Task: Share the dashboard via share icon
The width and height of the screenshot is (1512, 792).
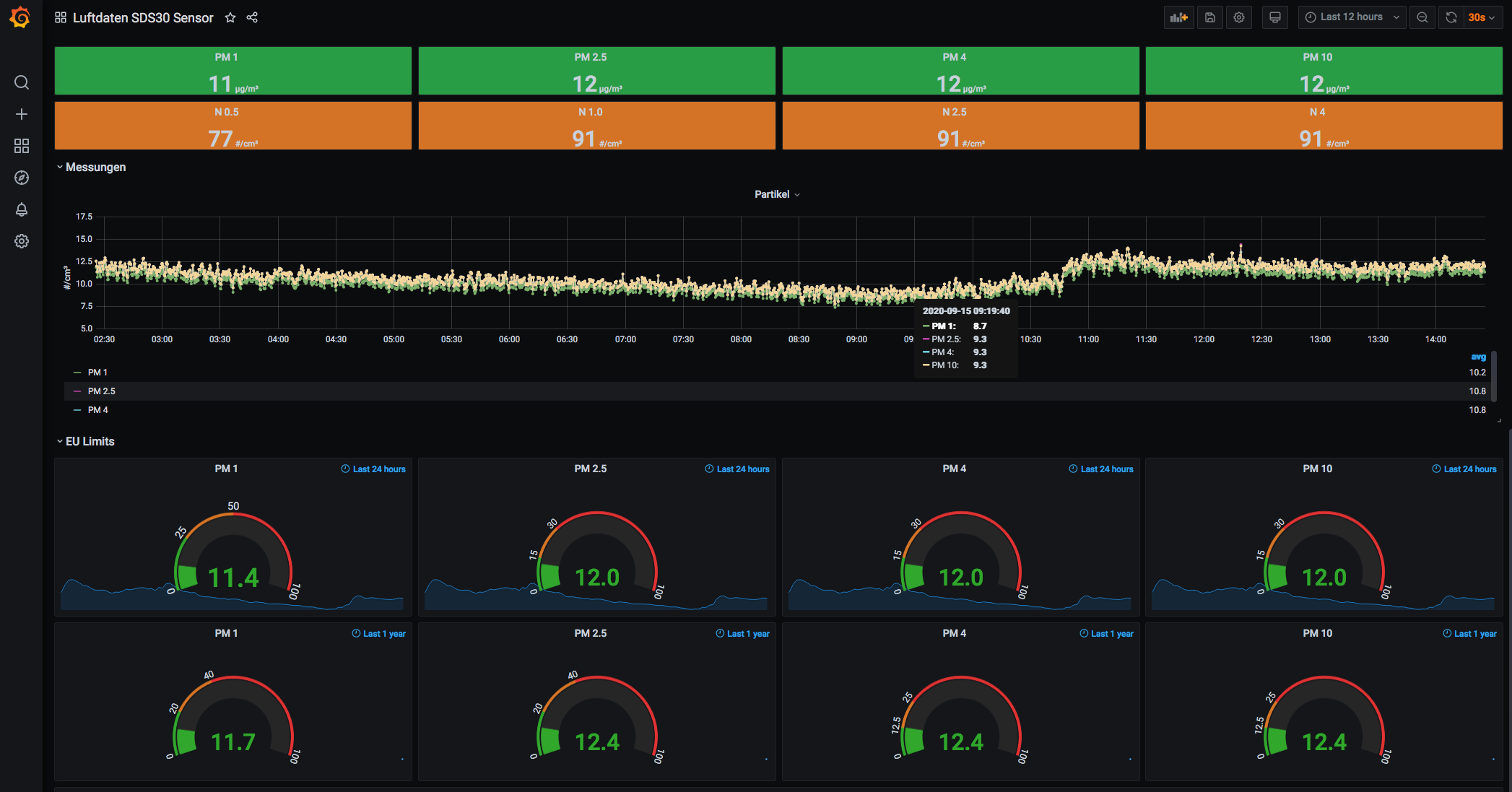Action: (252, 17)
